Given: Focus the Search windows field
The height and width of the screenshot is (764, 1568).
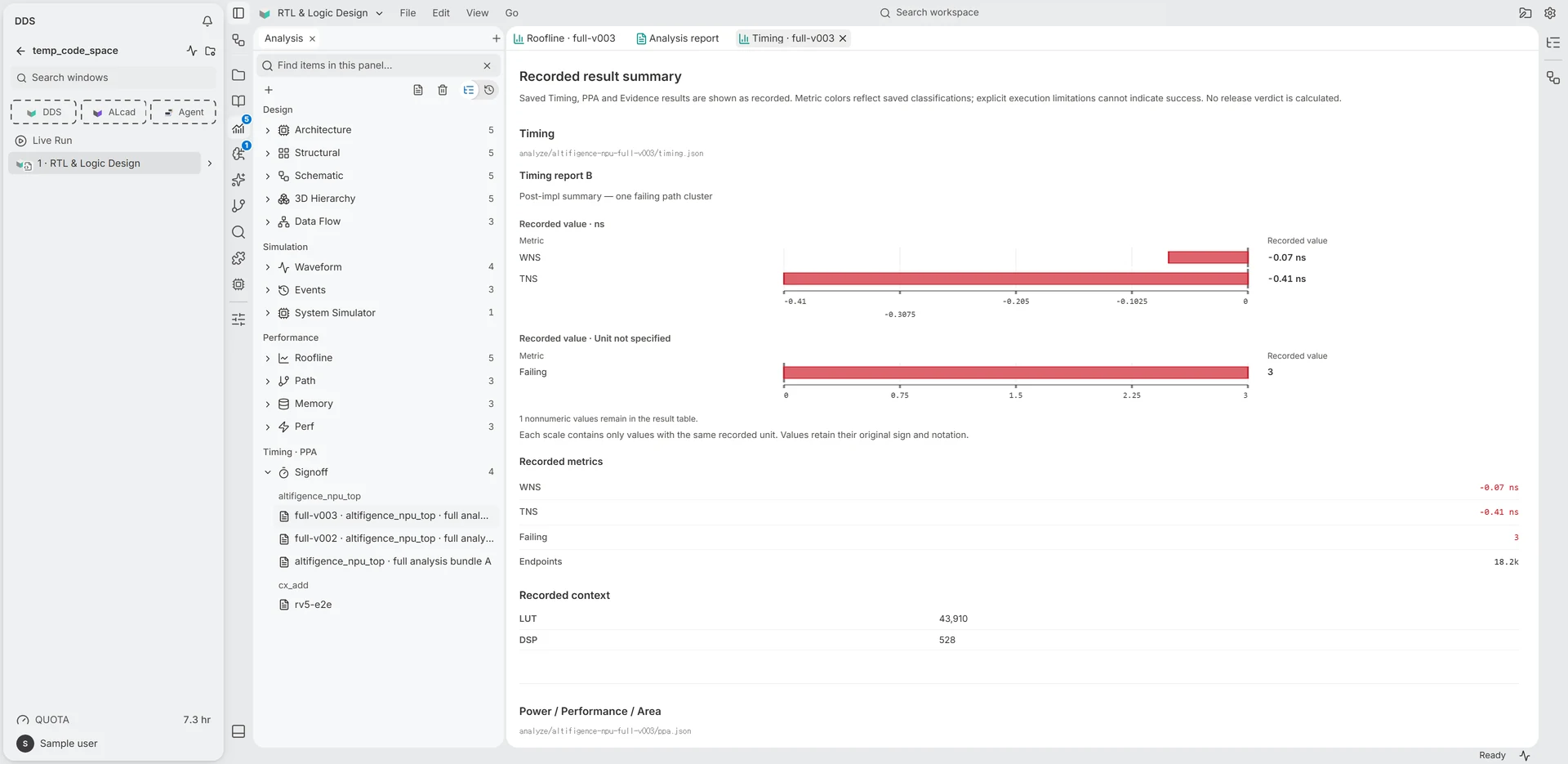Looking at the screenshot, I should point(114,78).
